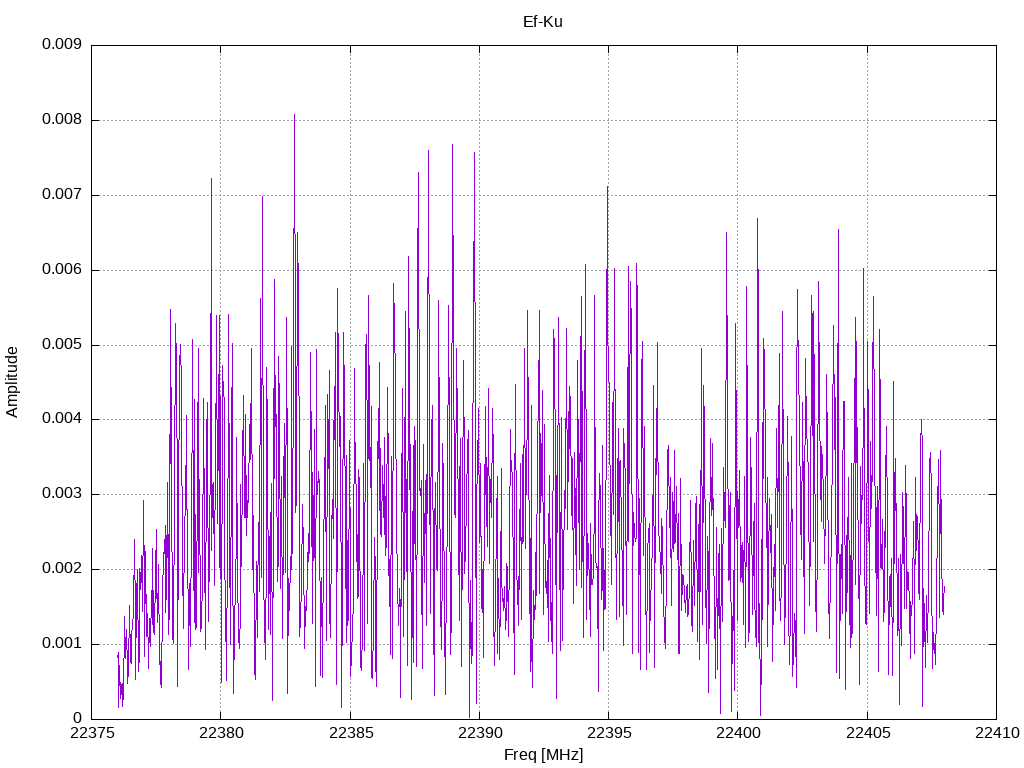Click the y-axis tick label 0.005

pyautogui.click(x=62, y=344)
